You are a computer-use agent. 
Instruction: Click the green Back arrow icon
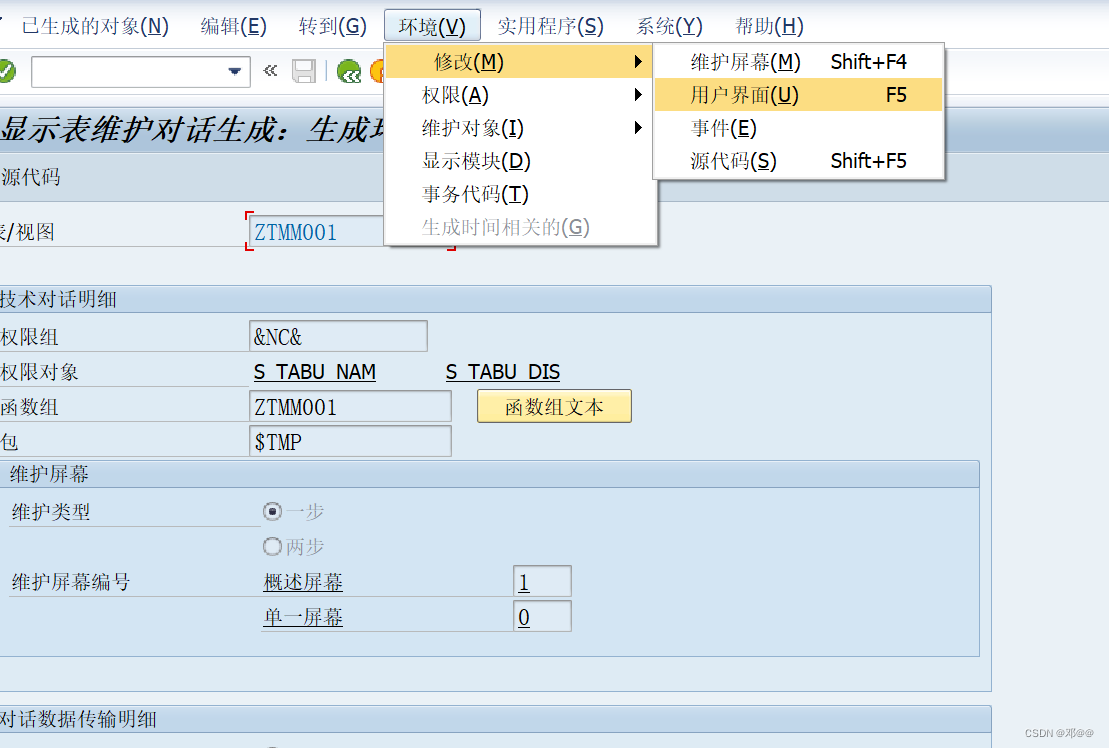pos(349,71)
